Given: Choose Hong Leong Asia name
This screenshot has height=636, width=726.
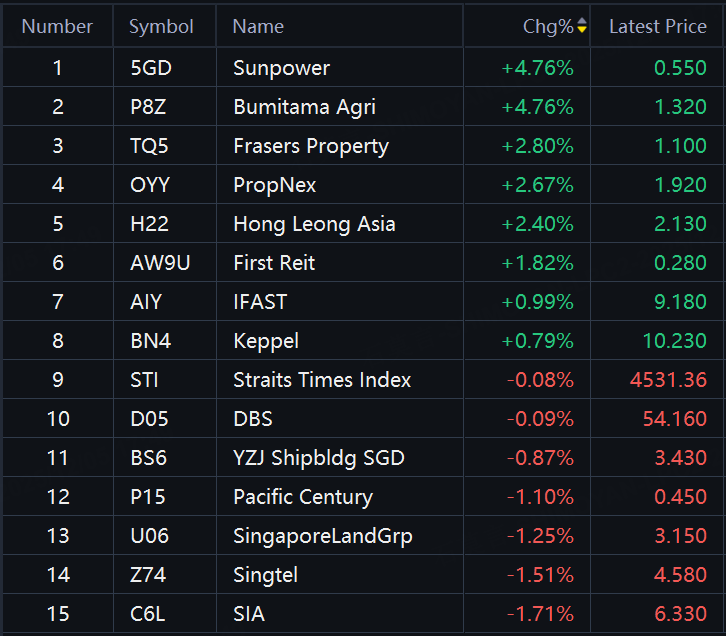Looking at the screenshot, I should [x=314, y=224].
